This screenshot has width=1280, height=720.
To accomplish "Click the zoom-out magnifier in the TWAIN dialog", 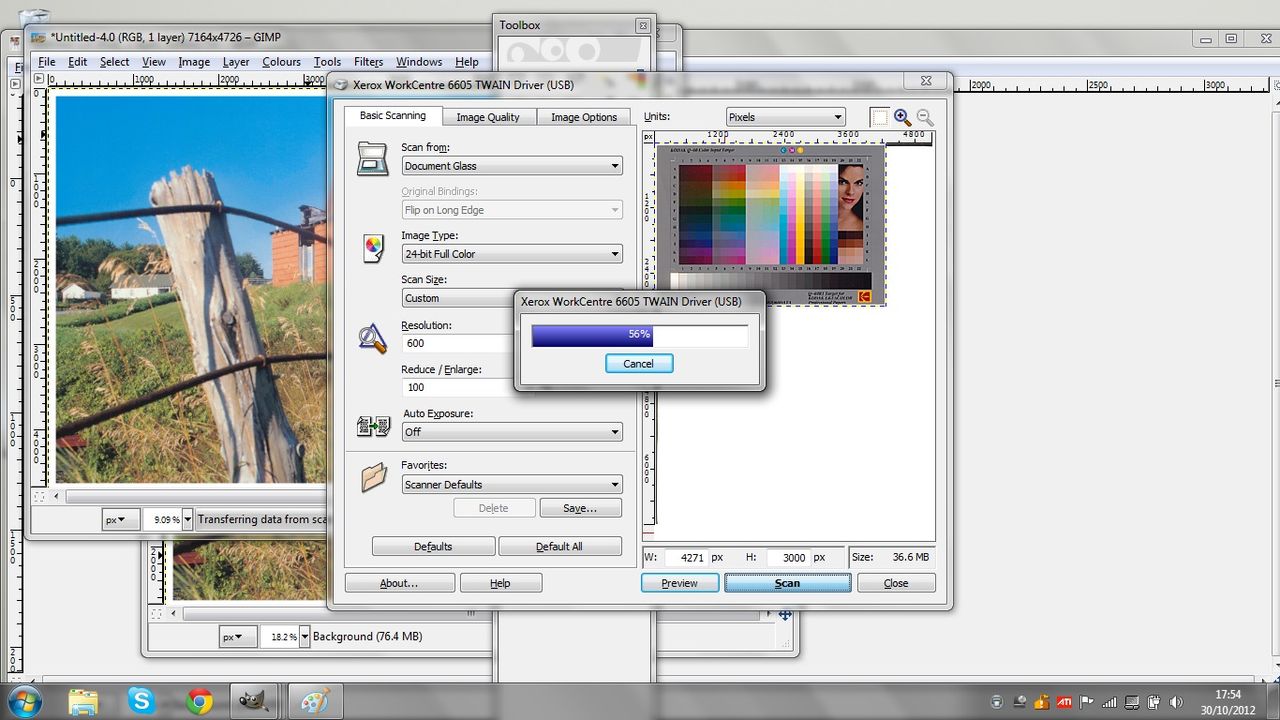I will click(925, 117).
